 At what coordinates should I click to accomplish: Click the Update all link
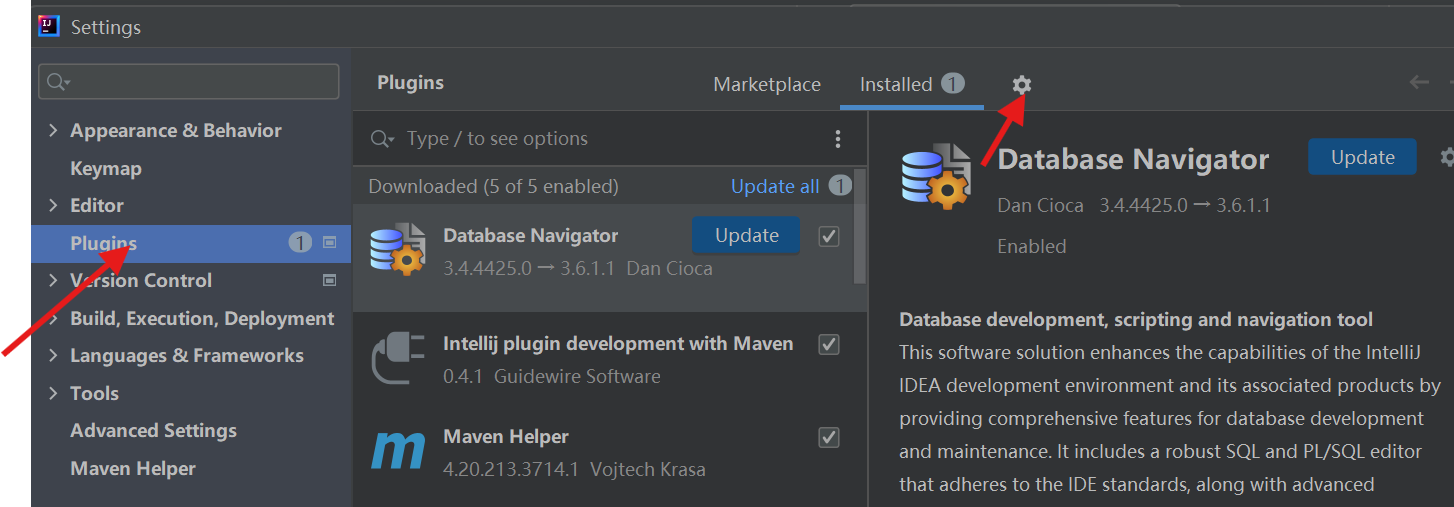pyautogui.click(x=775, y=187)
